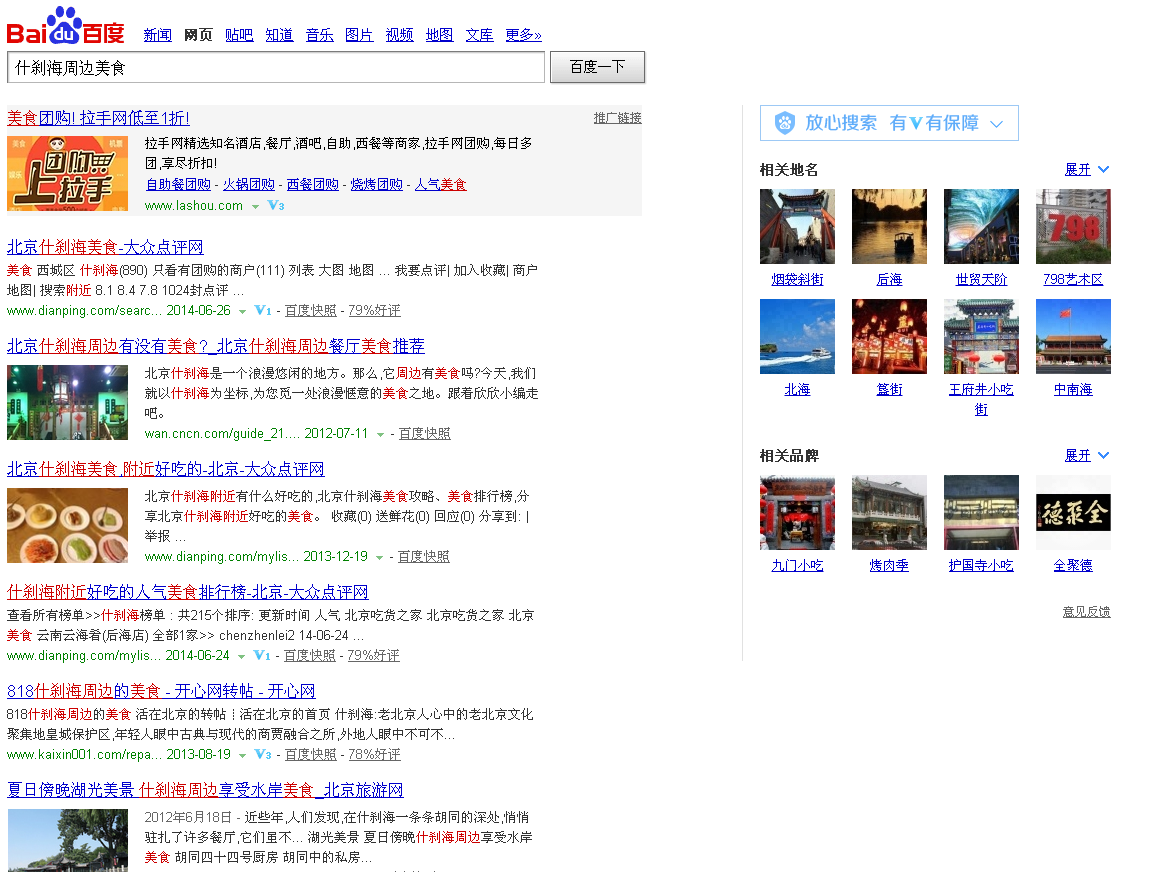
Task: Open the 北京什刹海美食-大众点评网 result
Action: tap(105, 247)
